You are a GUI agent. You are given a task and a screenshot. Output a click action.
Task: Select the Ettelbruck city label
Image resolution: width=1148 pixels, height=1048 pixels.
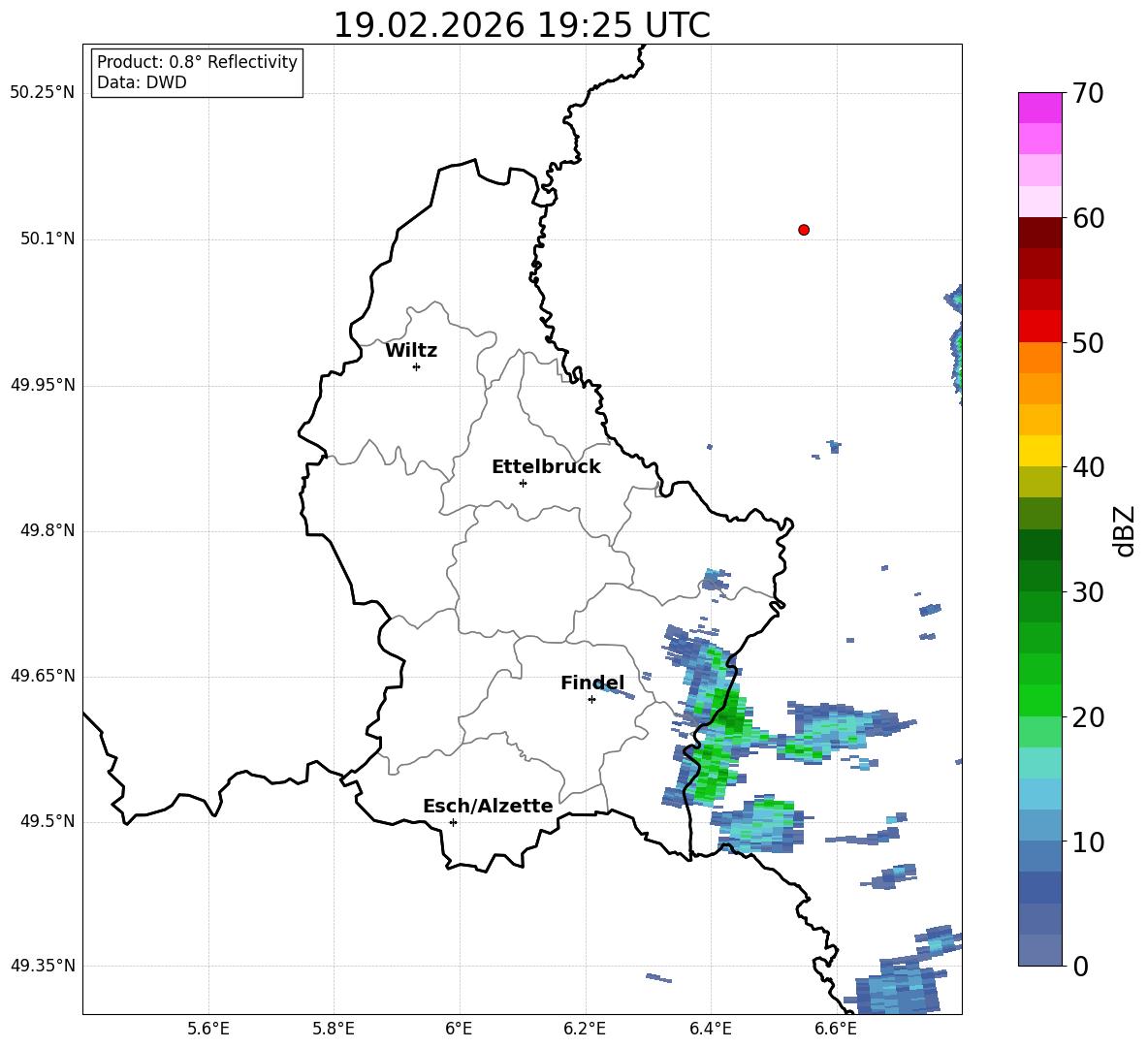[x=546, y=467]
